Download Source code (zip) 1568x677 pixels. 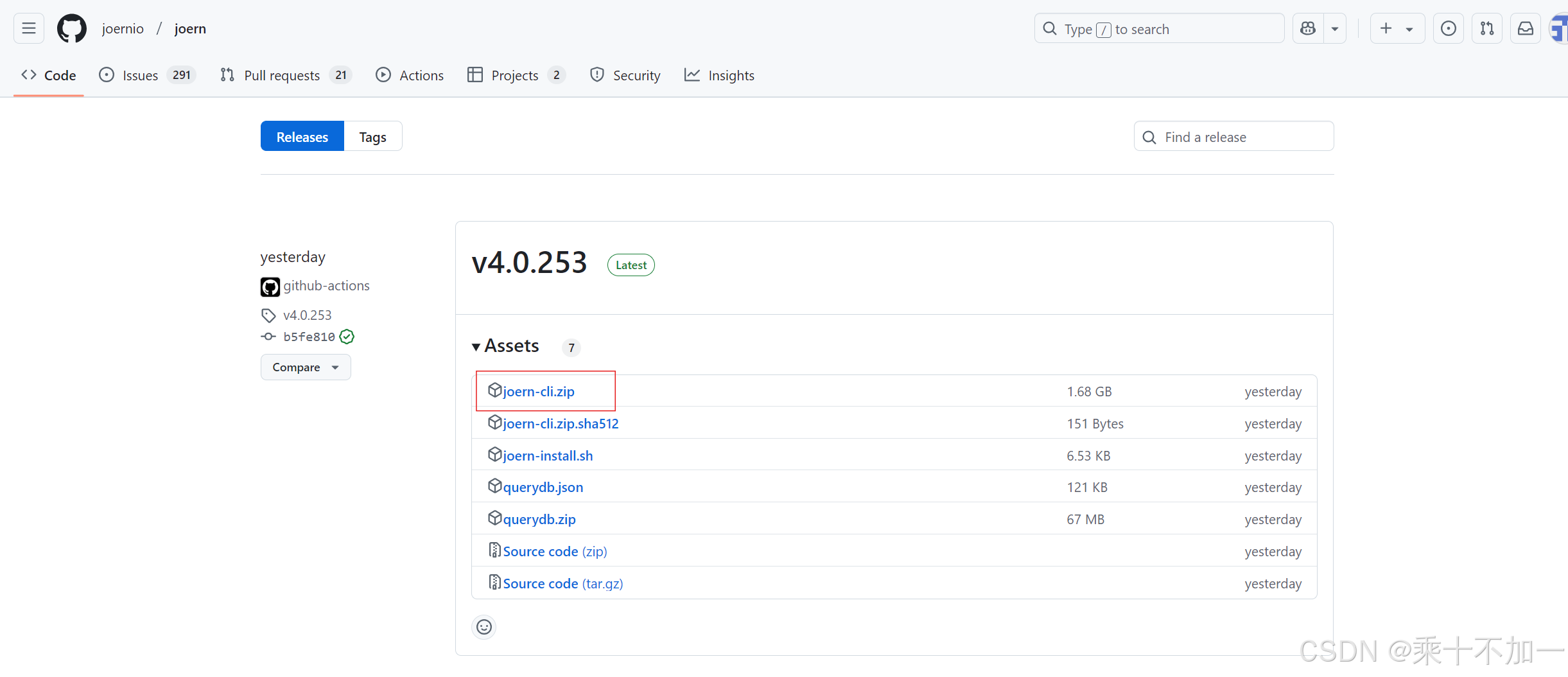coord(555,551)
